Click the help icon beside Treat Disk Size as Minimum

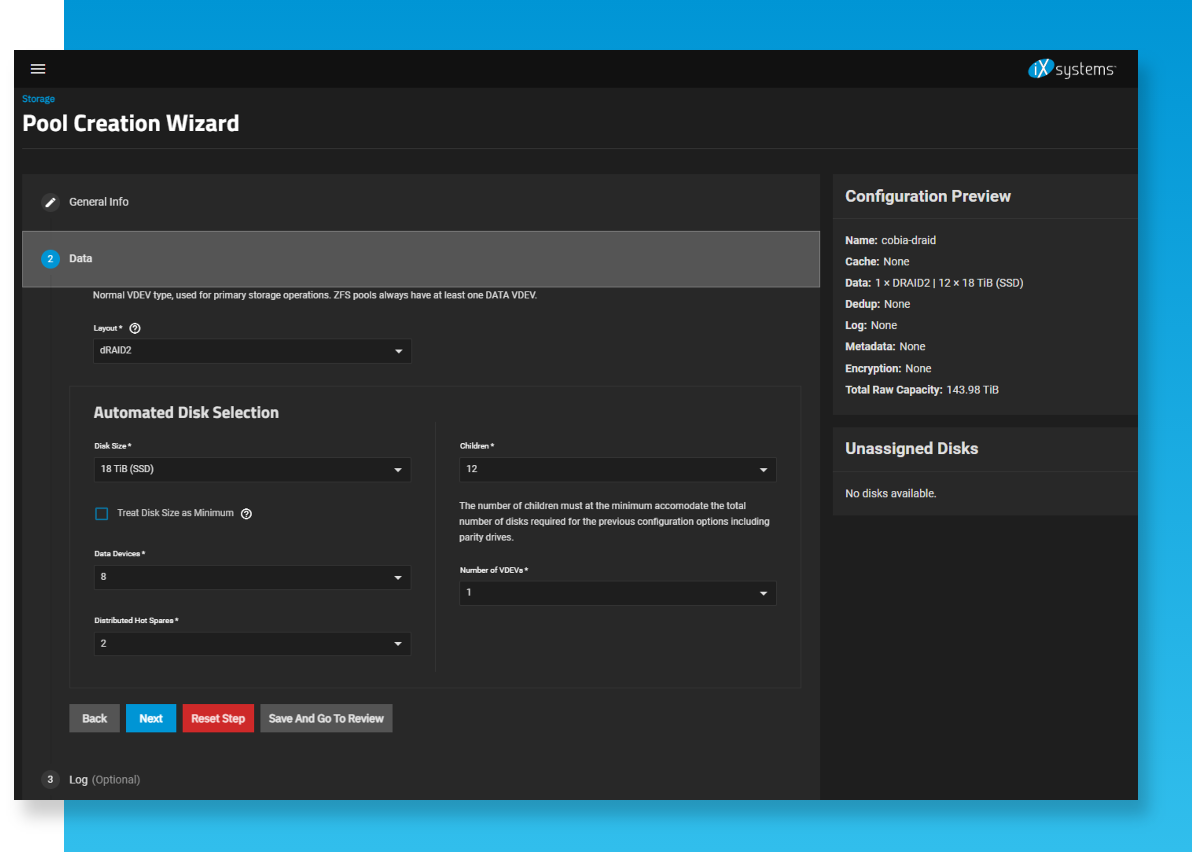tap(246, 513)
